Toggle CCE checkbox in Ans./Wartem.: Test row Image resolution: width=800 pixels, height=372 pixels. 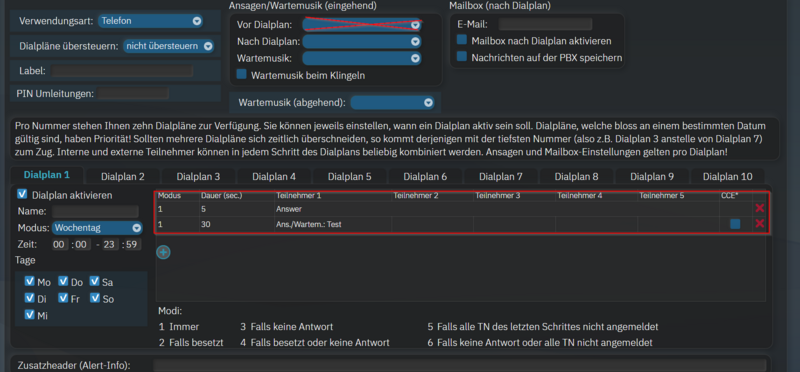click(x=735, y=224)
